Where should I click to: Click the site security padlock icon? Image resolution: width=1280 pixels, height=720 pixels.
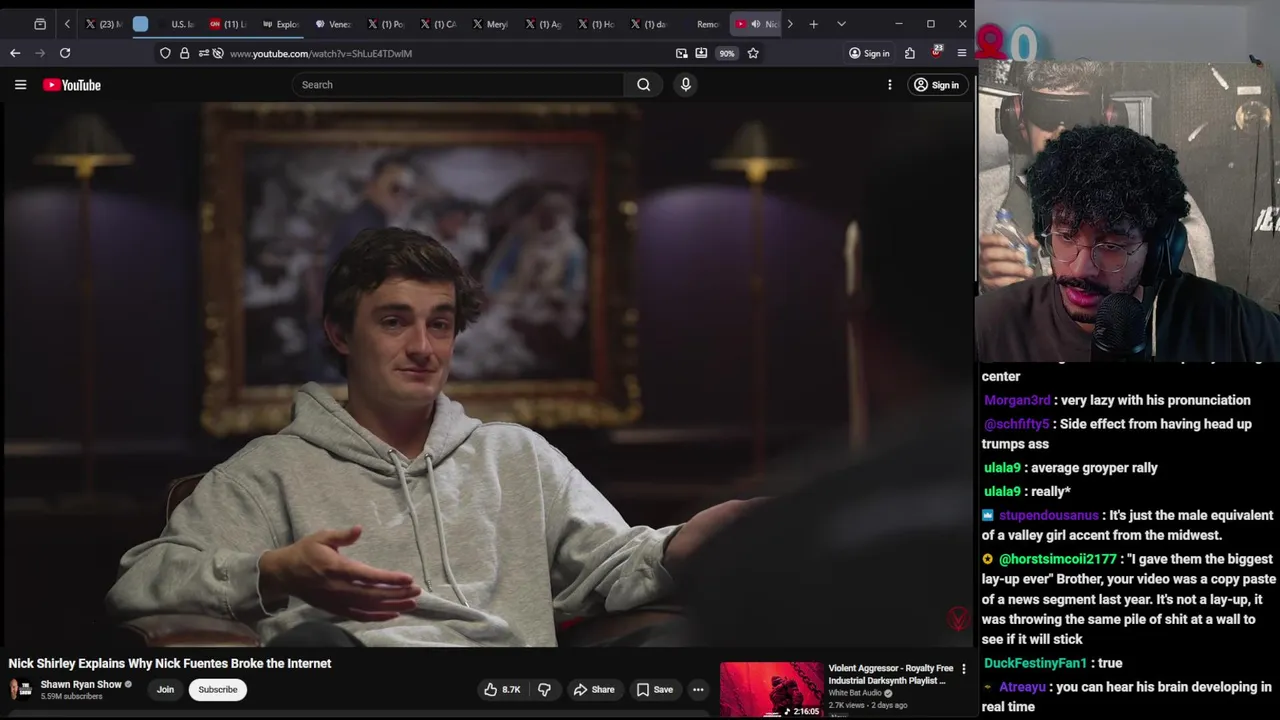(x=185, y=53)
